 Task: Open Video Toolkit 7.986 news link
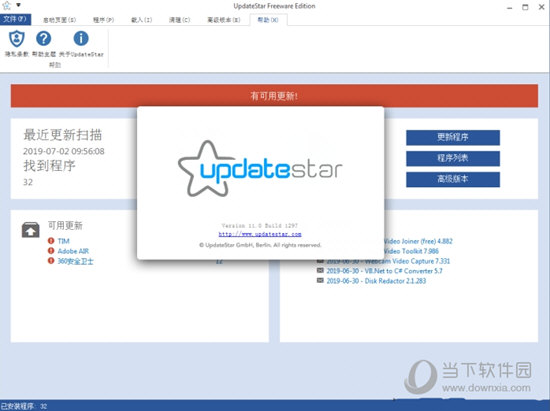pos(411,251)
